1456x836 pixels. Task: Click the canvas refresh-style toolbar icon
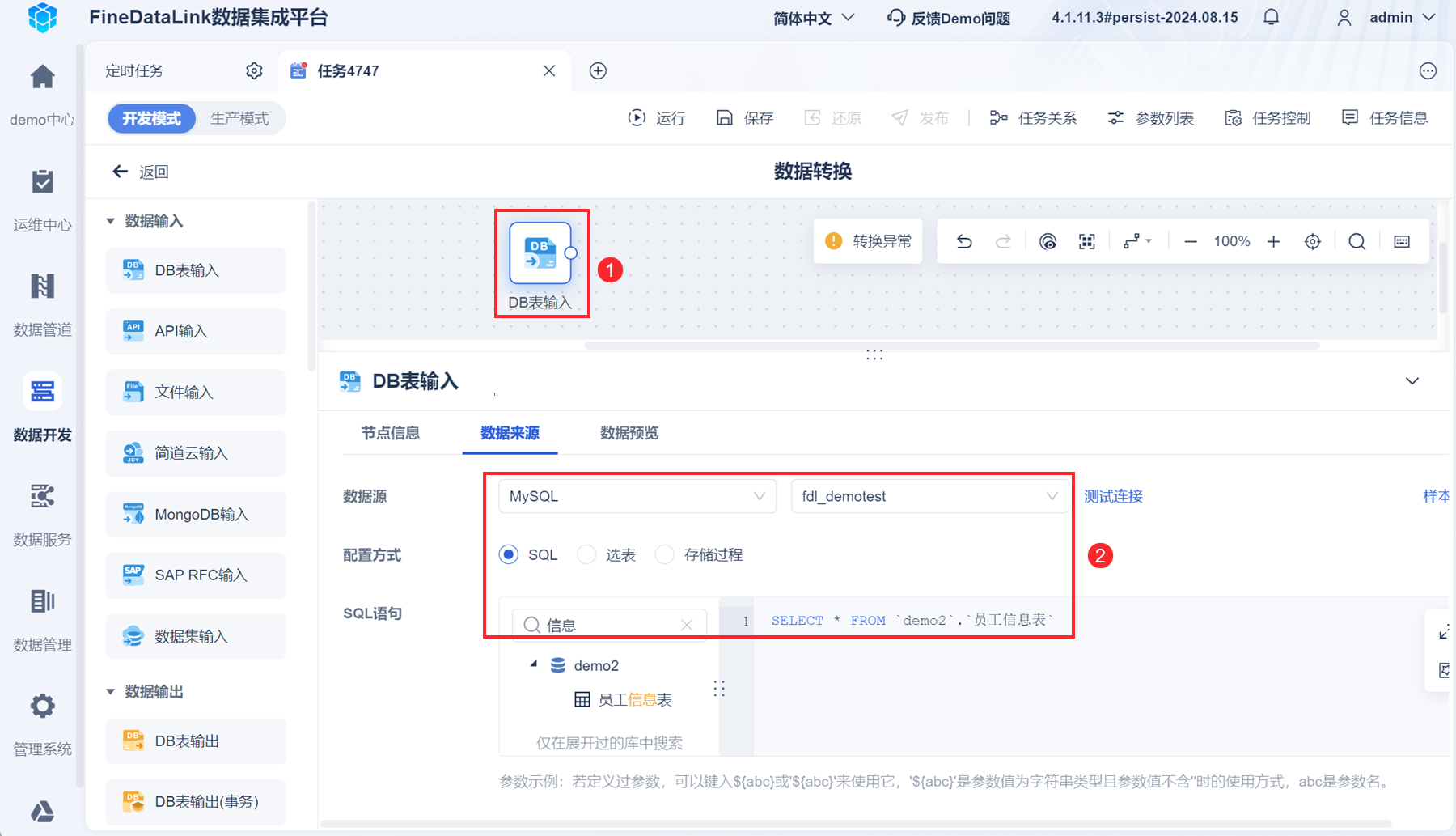pos(1048,241)
